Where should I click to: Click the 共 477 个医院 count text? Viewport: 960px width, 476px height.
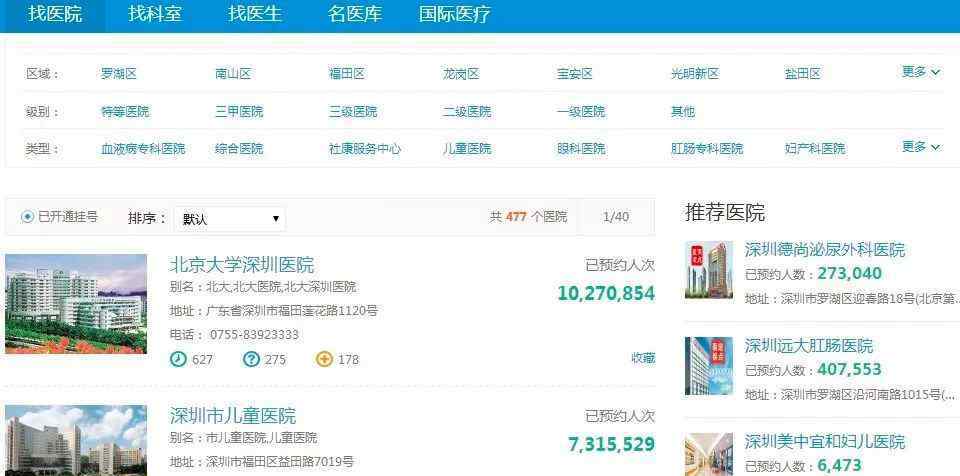coord(528,217)
